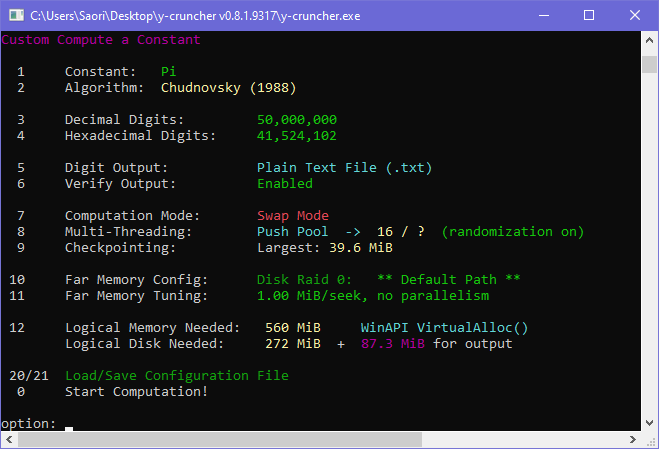Click the Constant Pi value
The width and height of the screenshot is (659, 449).
(x=168, y=72)
